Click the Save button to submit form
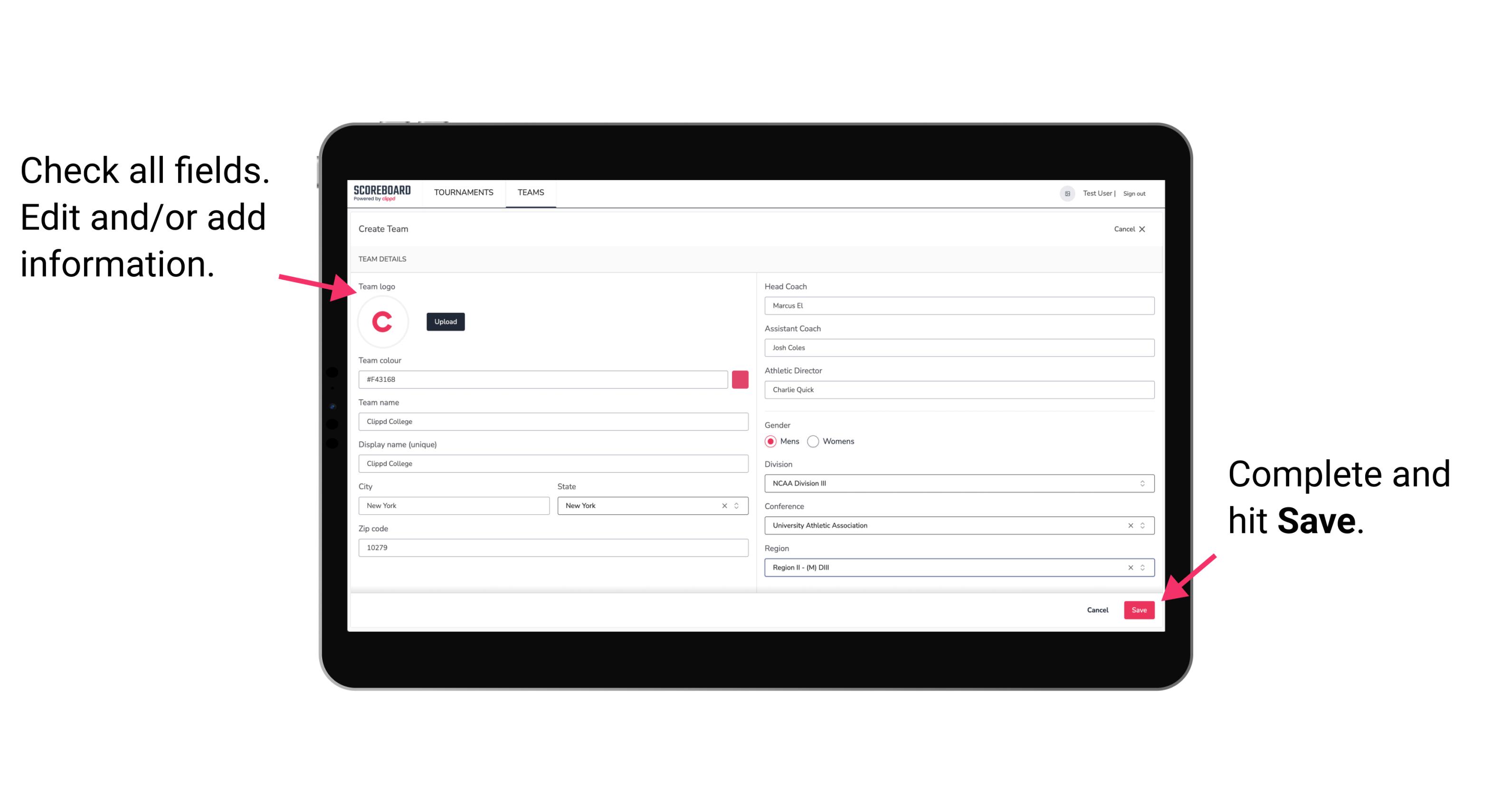Image resolution: width=1510 pixels, height=812 pixels. click(1140, 610)
